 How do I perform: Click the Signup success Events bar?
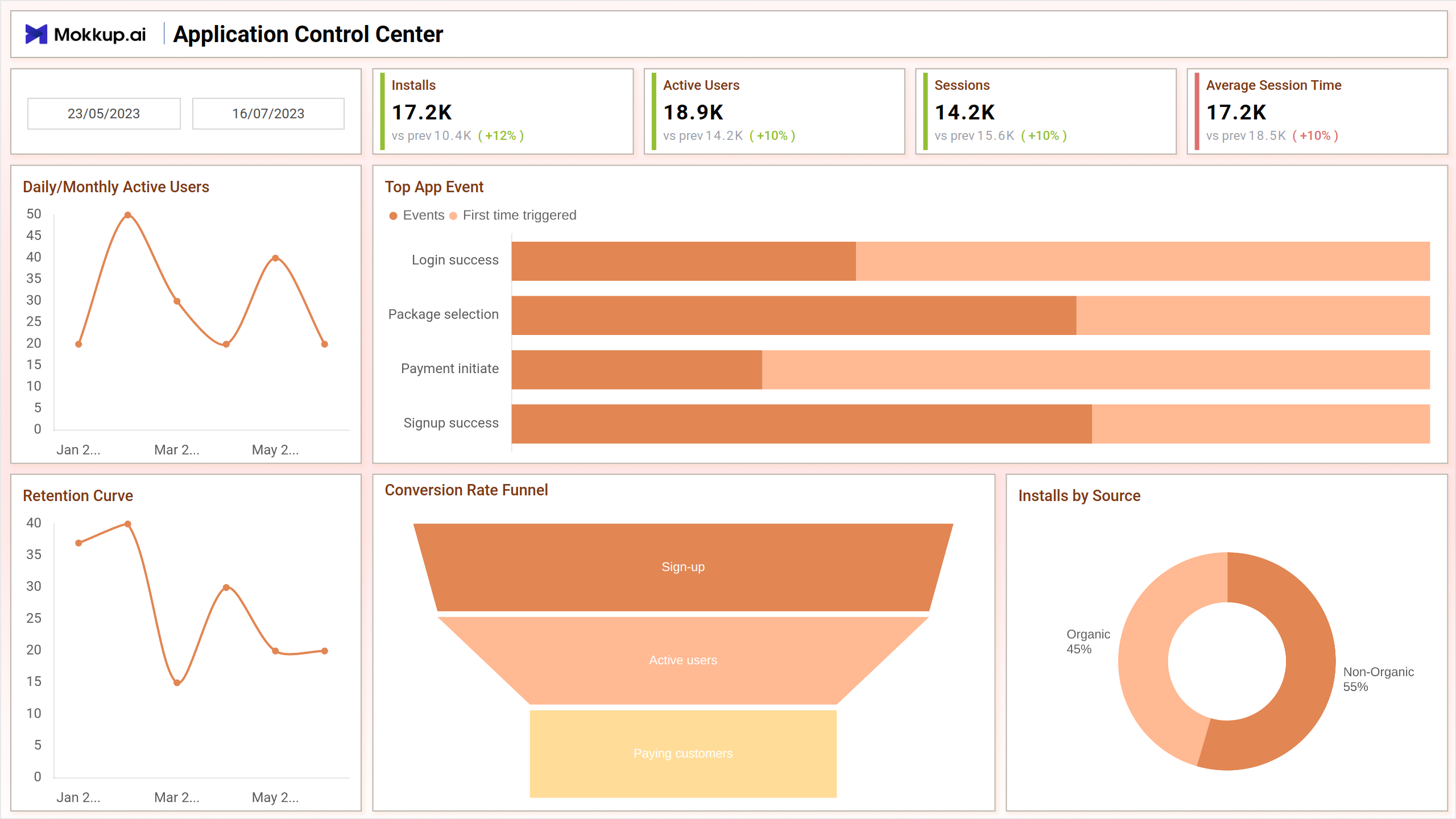pos(801,424)
